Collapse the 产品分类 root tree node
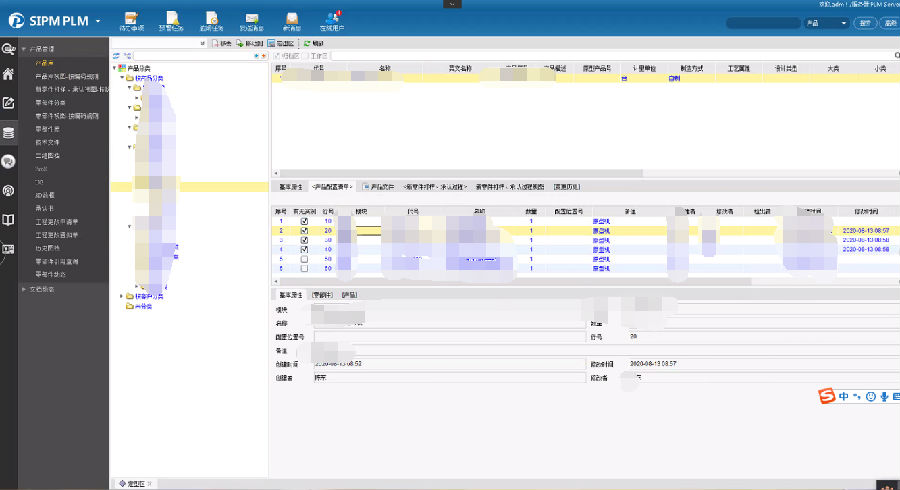 click(x=115, y=68)
